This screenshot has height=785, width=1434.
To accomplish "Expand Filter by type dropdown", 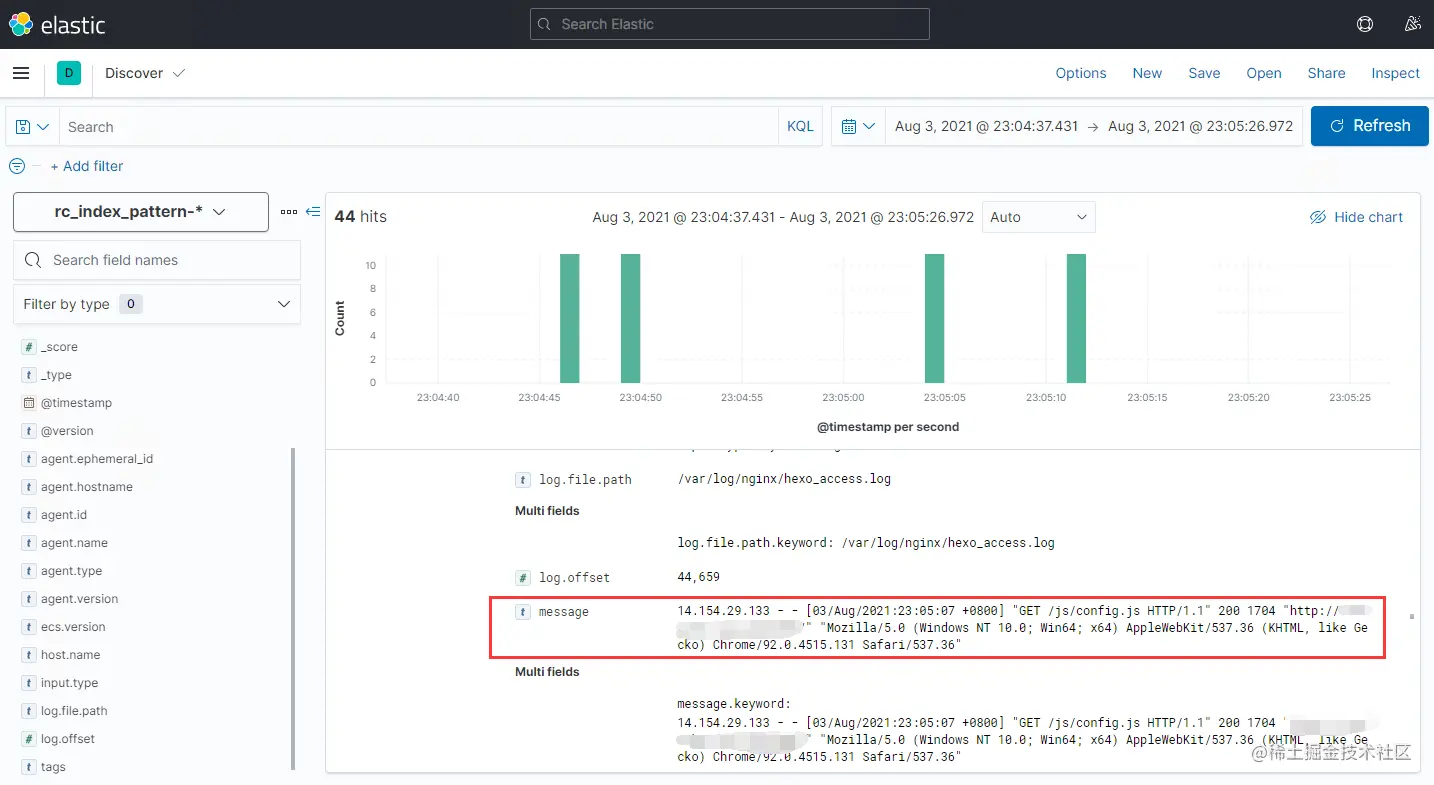I will [x=157, y=304].
